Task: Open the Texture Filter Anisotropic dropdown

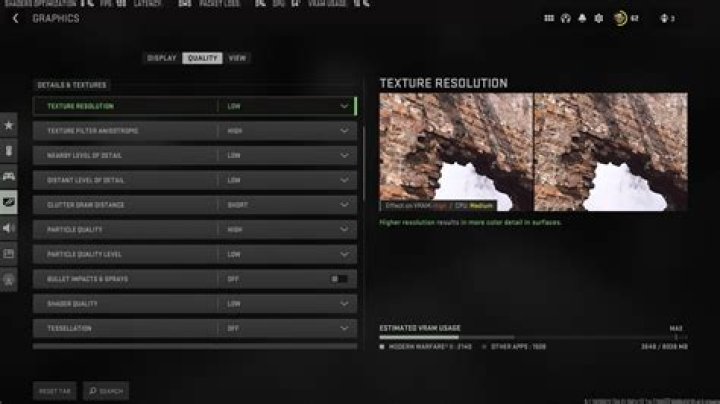Action: click(344, 131)
